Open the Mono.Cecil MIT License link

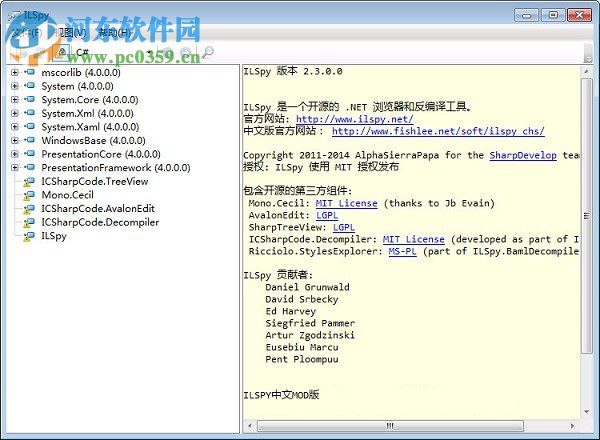[x=346, y=203]
